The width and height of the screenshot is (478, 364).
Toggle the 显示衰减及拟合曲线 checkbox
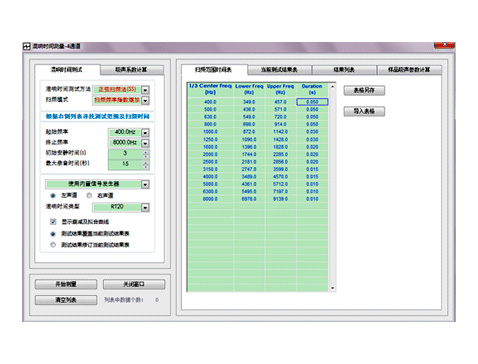(53, 222)
